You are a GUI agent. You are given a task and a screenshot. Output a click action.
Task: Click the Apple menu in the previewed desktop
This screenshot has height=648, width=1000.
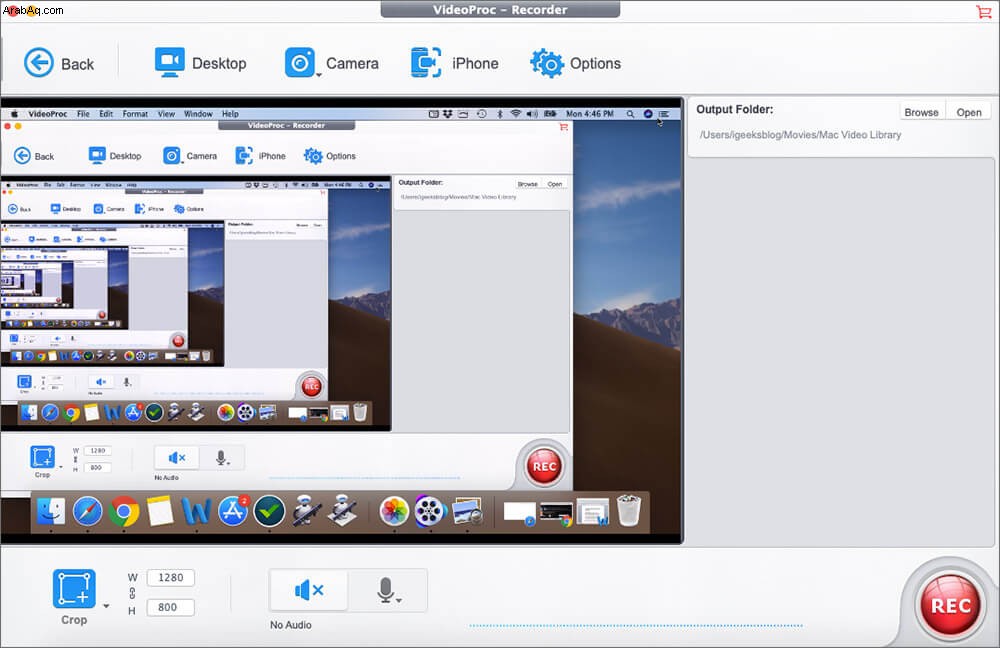(x=14, y=114)
